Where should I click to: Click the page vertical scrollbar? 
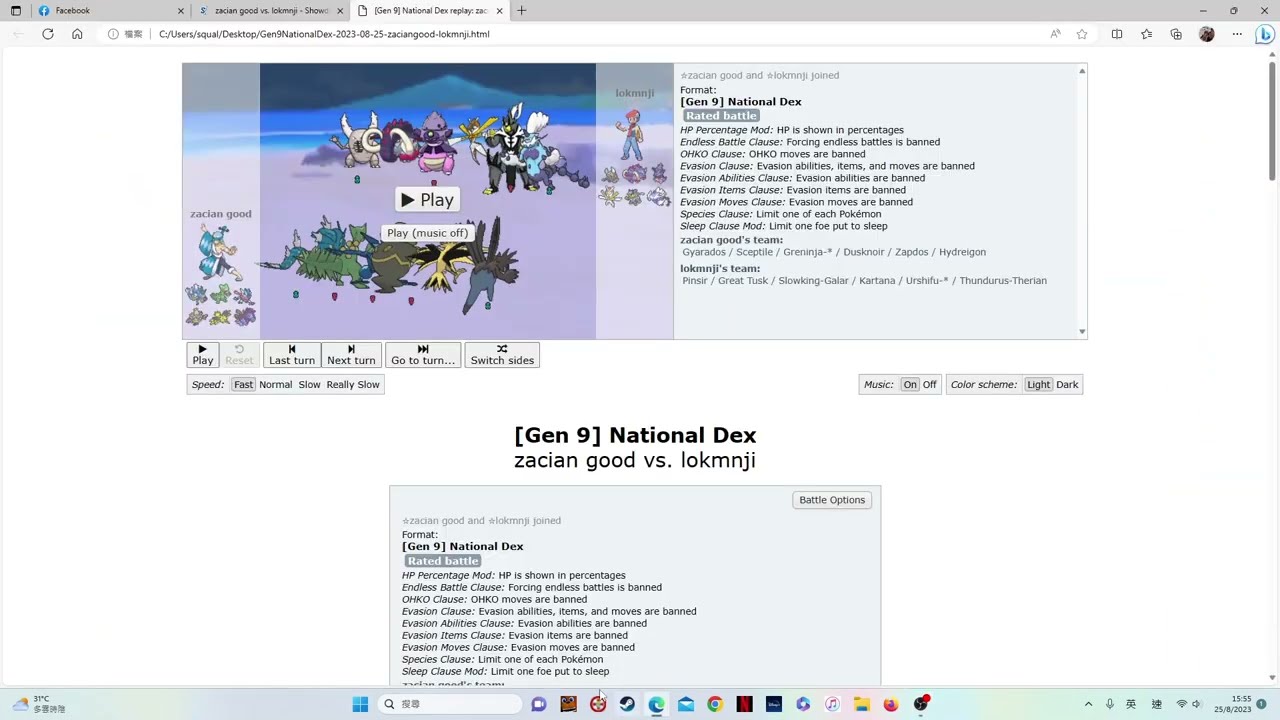(x=1272, y=120)
